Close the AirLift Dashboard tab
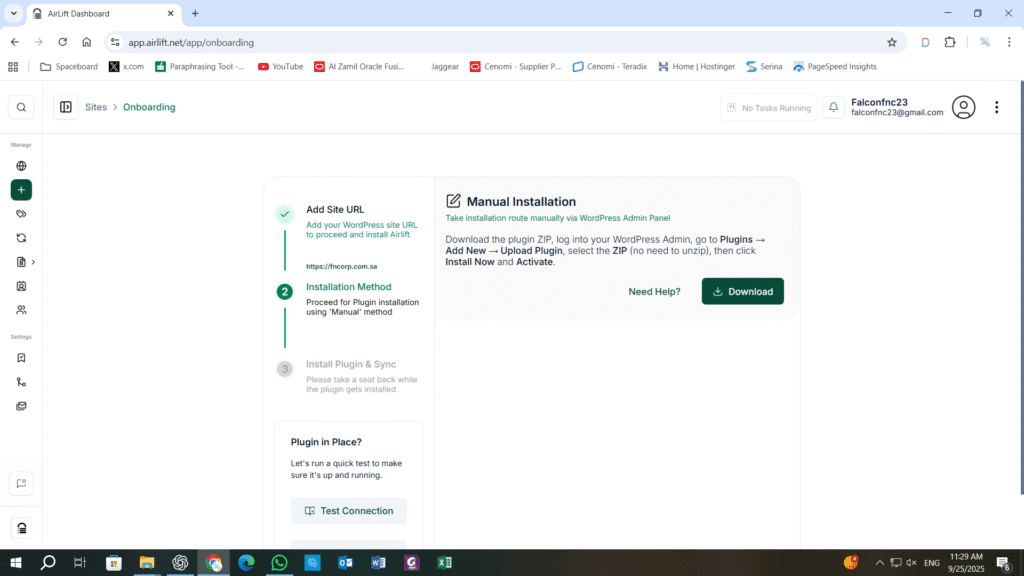This screenshot has width=1024, height=576. 170,13
